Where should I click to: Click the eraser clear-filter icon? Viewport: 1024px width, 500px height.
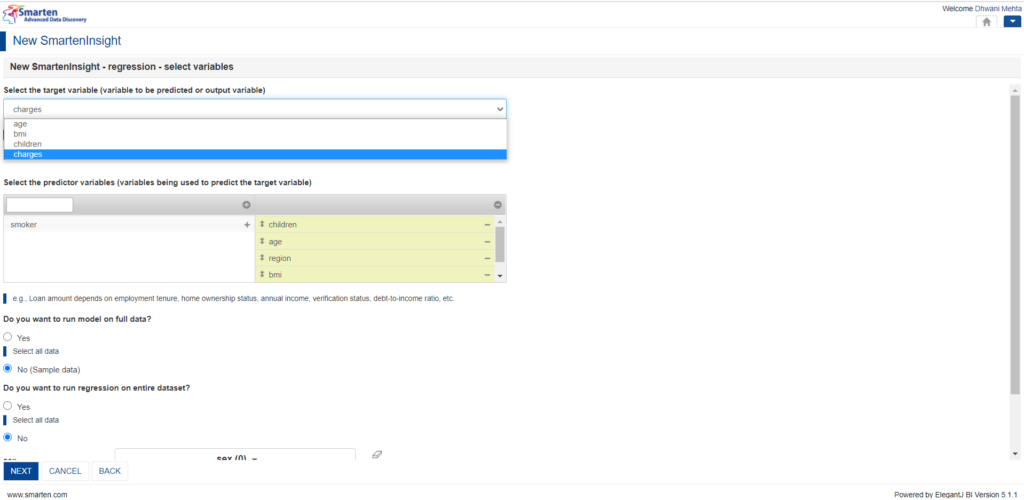pyautogui.click(x=377, y=454)
